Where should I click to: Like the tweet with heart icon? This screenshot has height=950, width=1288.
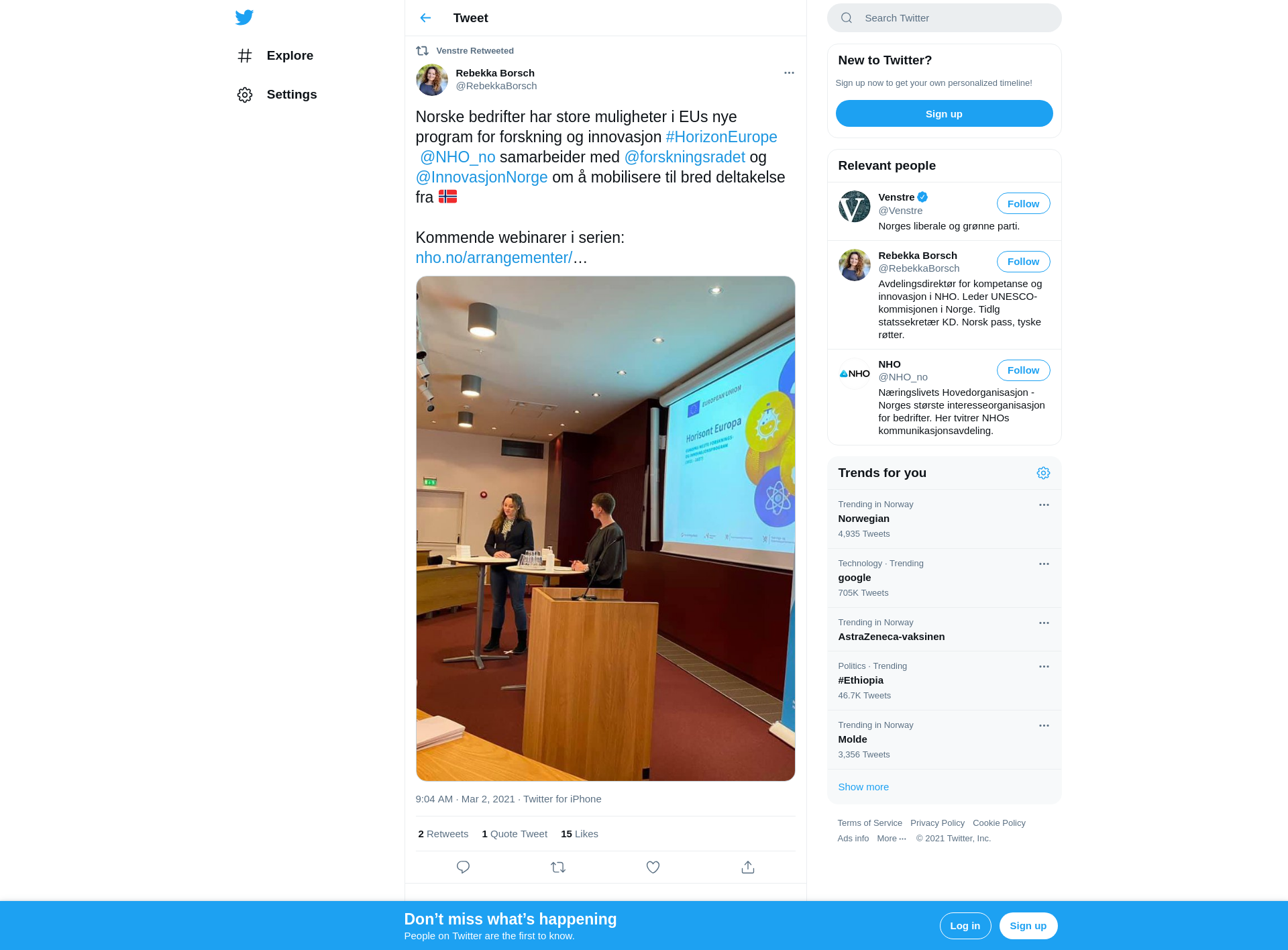click(x=653, y=867)
